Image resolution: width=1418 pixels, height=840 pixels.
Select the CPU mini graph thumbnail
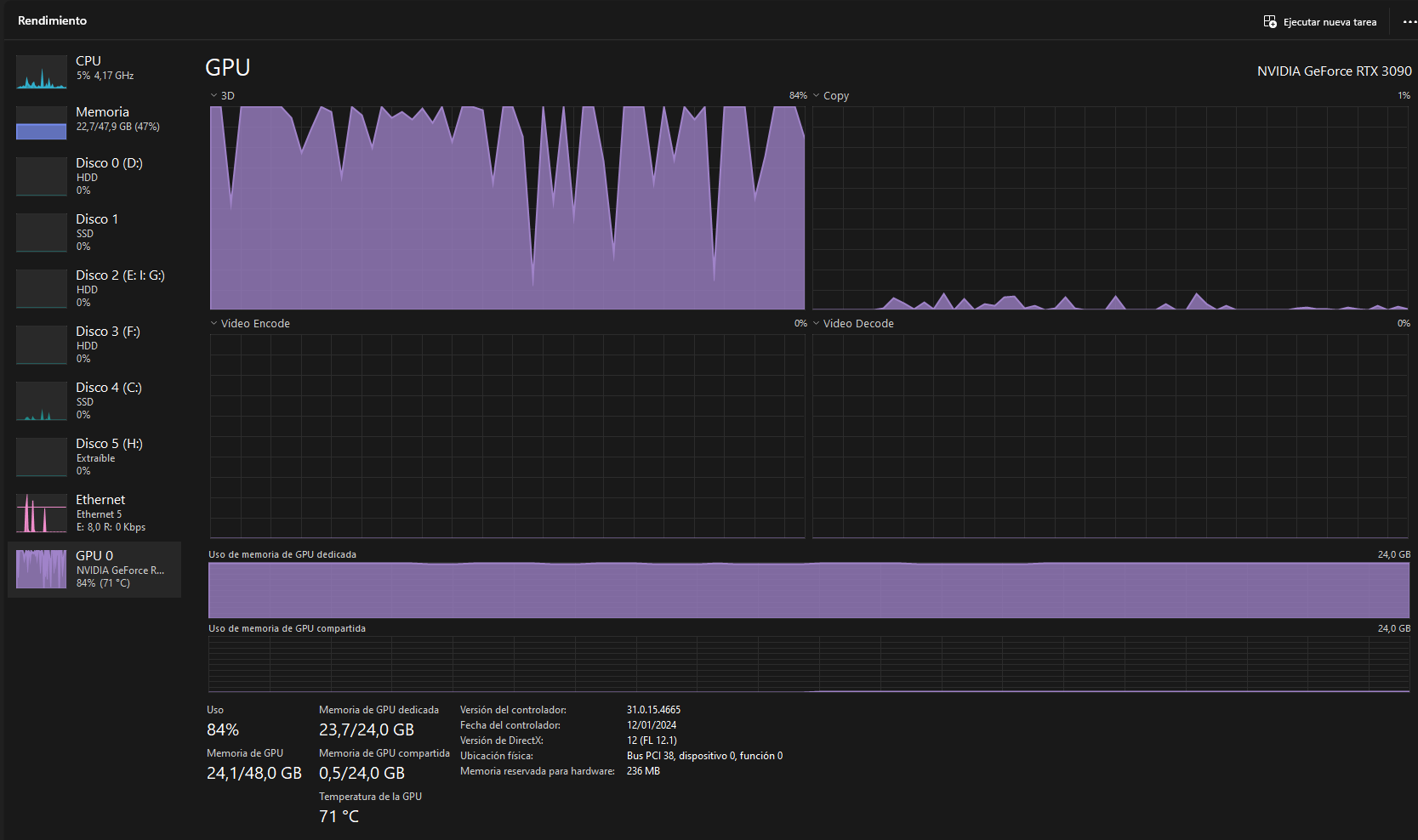[x=42, y=72]
